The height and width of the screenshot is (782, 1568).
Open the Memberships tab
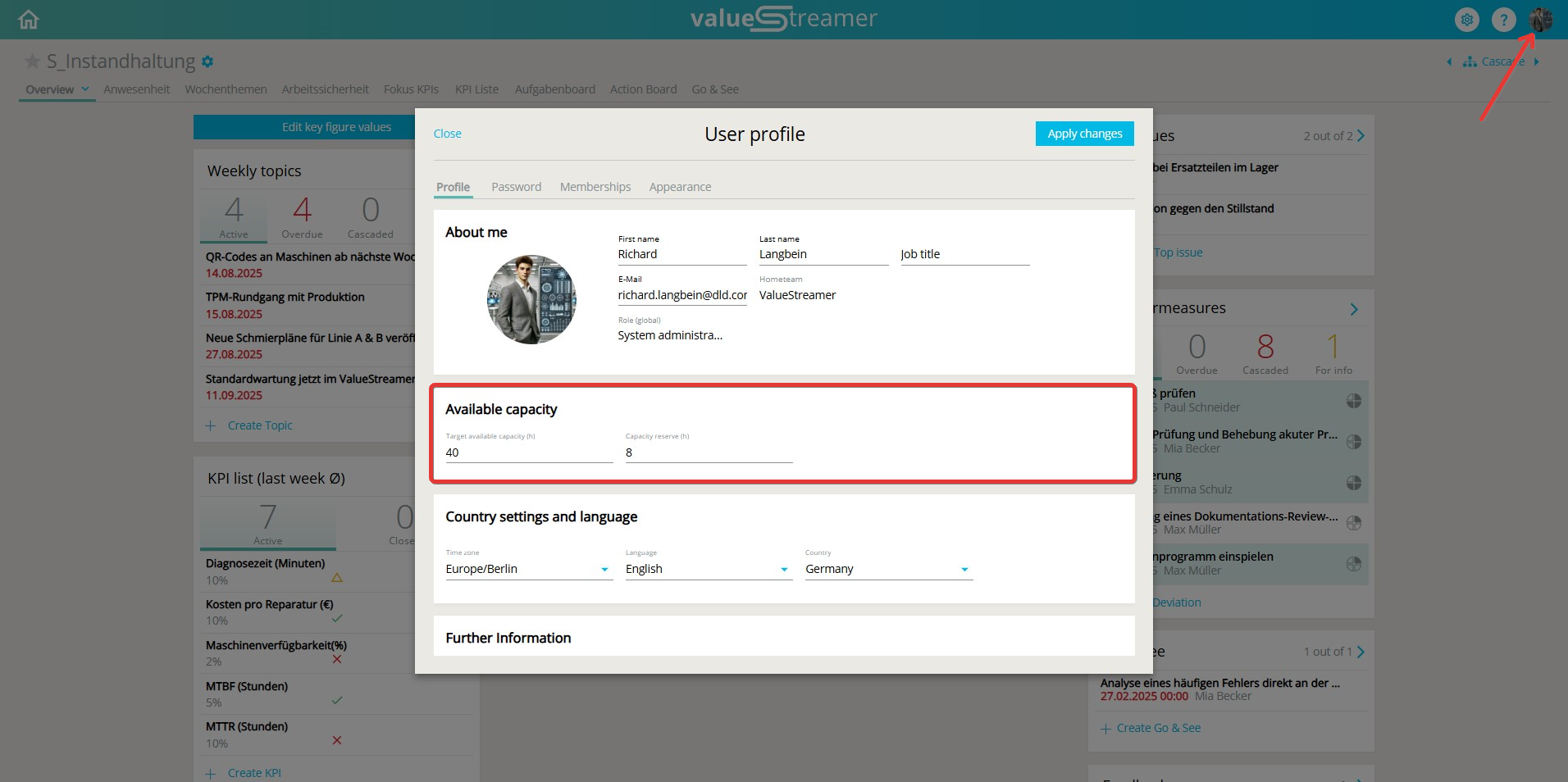tap(595, 187)
